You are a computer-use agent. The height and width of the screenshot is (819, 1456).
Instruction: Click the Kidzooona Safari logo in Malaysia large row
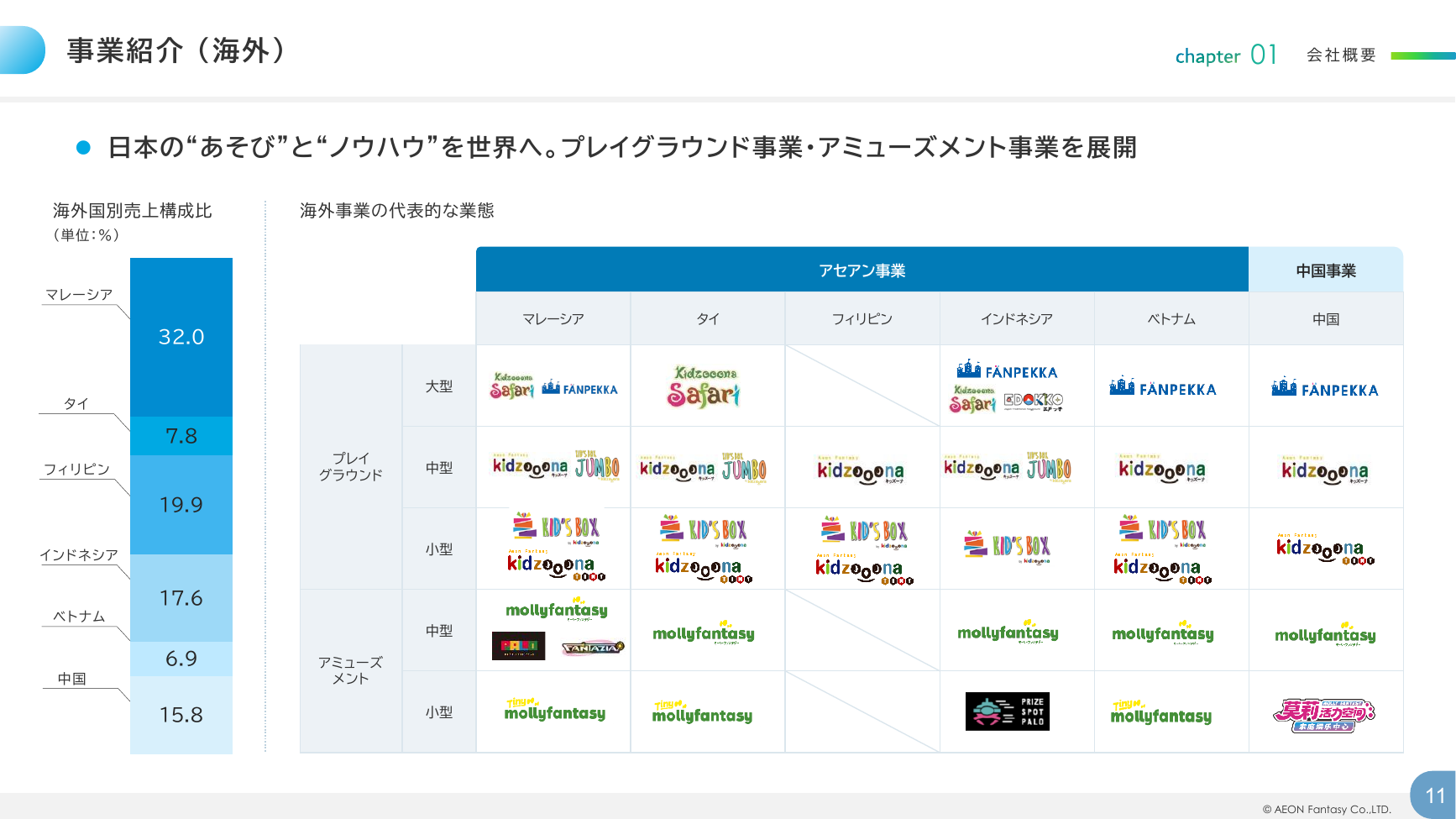512,386
